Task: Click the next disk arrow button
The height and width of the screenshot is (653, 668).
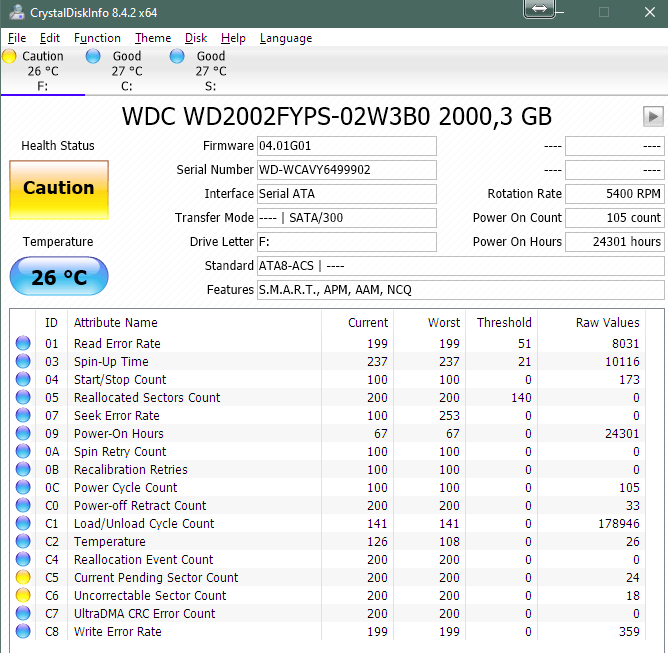Action: [653, 116]
